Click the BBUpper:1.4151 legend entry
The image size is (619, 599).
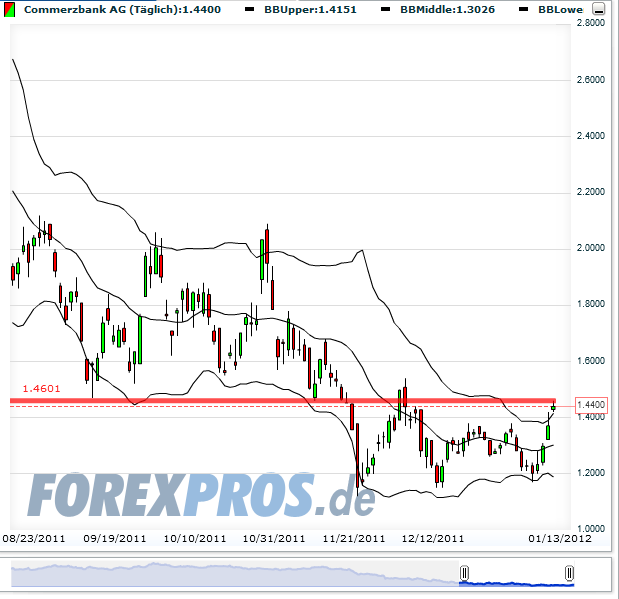[x=310, y=9]
